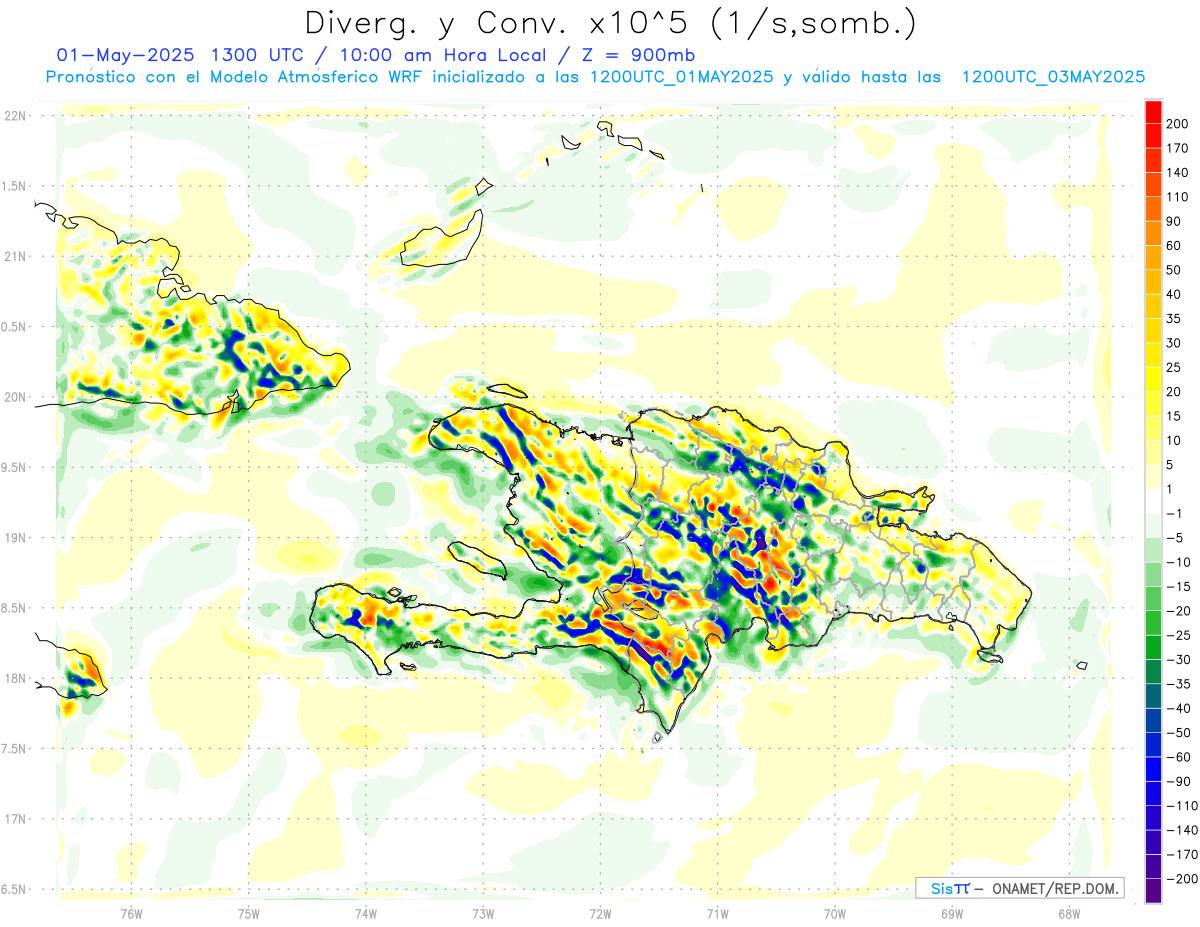
Task: Click the longitude label "68W"
Action: tap(1069, 913)
